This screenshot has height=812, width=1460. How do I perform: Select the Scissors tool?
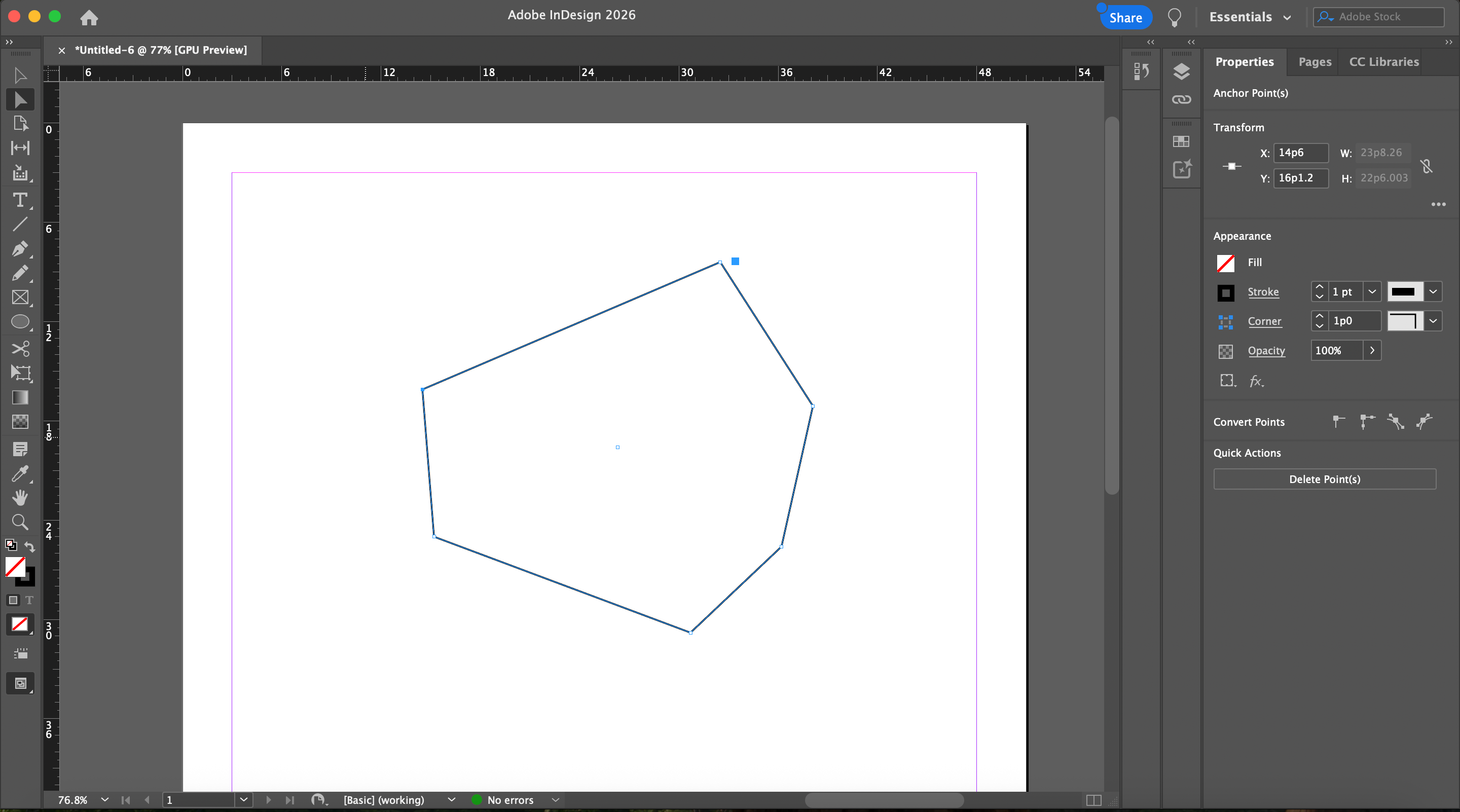(20, 348)
